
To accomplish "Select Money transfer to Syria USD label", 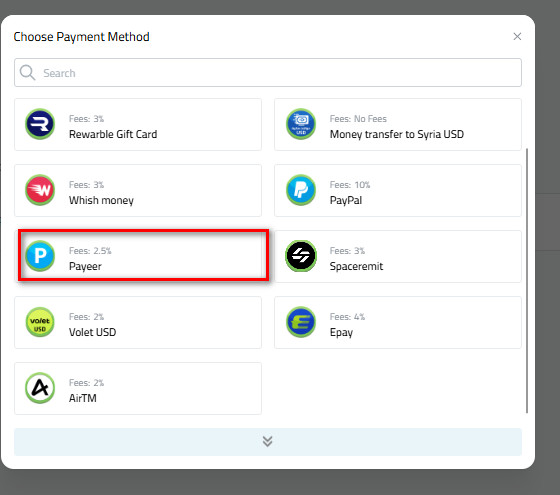I will (x=396, y=134).
